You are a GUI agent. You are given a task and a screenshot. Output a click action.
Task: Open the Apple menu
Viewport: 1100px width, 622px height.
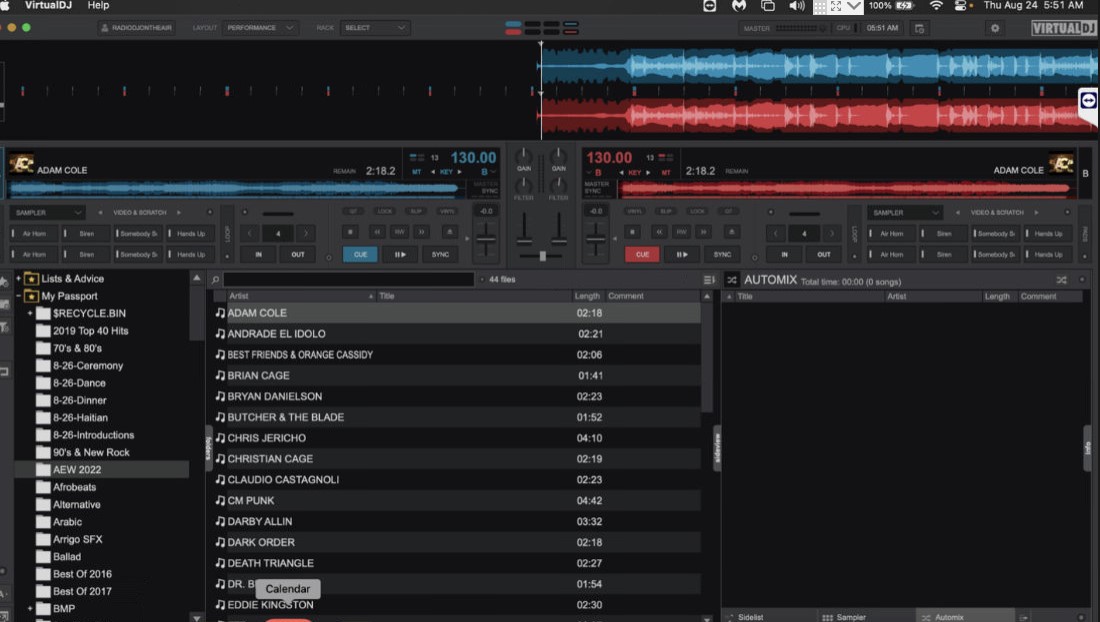coord(5,5)
